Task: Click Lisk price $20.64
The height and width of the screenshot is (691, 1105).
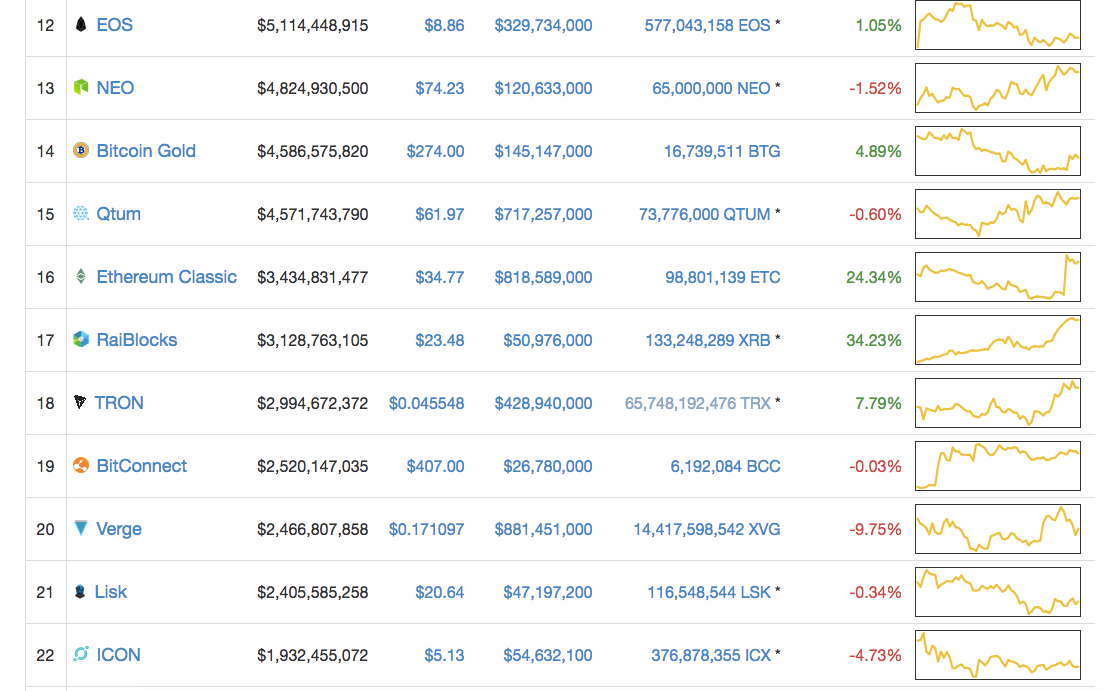Action: [440, 592]
